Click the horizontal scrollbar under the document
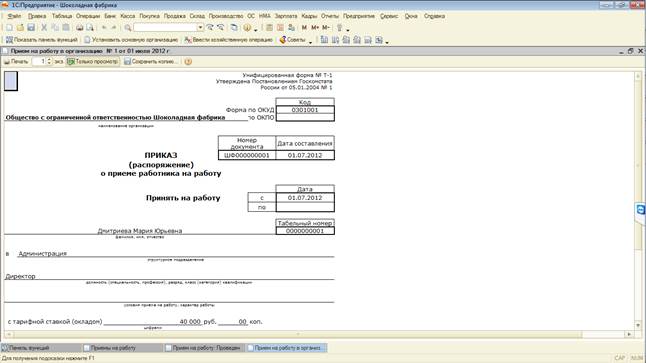This screenshot has width=646, height=363. click(319, 334)
